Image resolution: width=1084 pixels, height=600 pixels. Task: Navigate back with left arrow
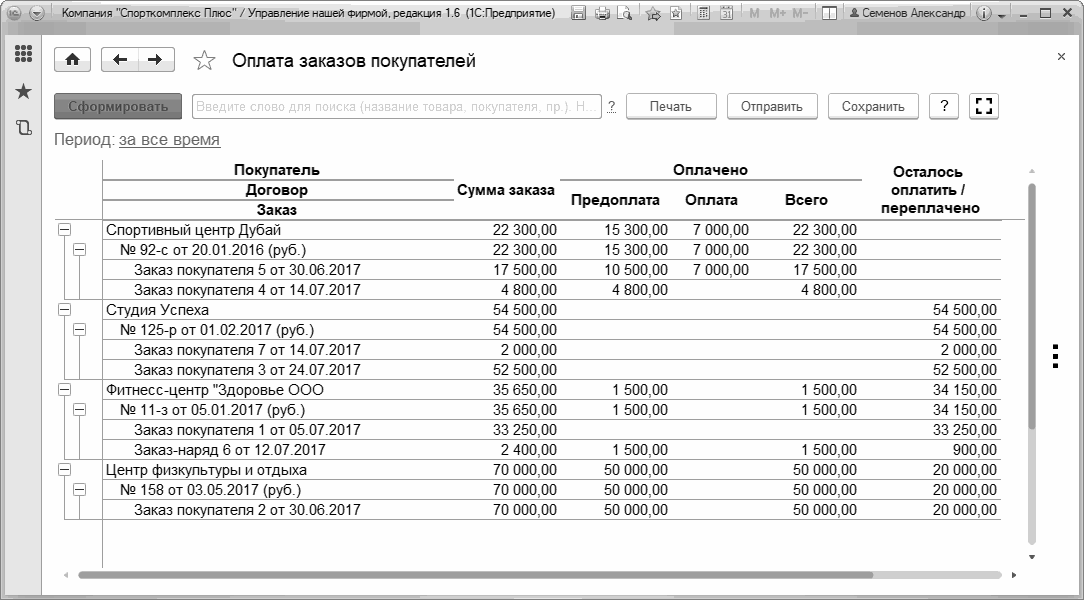pos(120,60)
